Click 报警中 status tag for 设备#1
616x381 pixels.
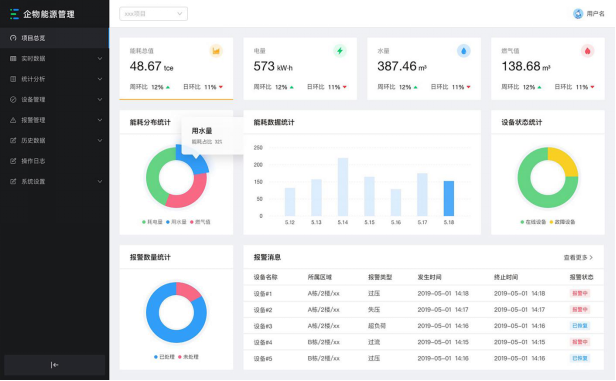pyautogui.click(x=579, y=293)
